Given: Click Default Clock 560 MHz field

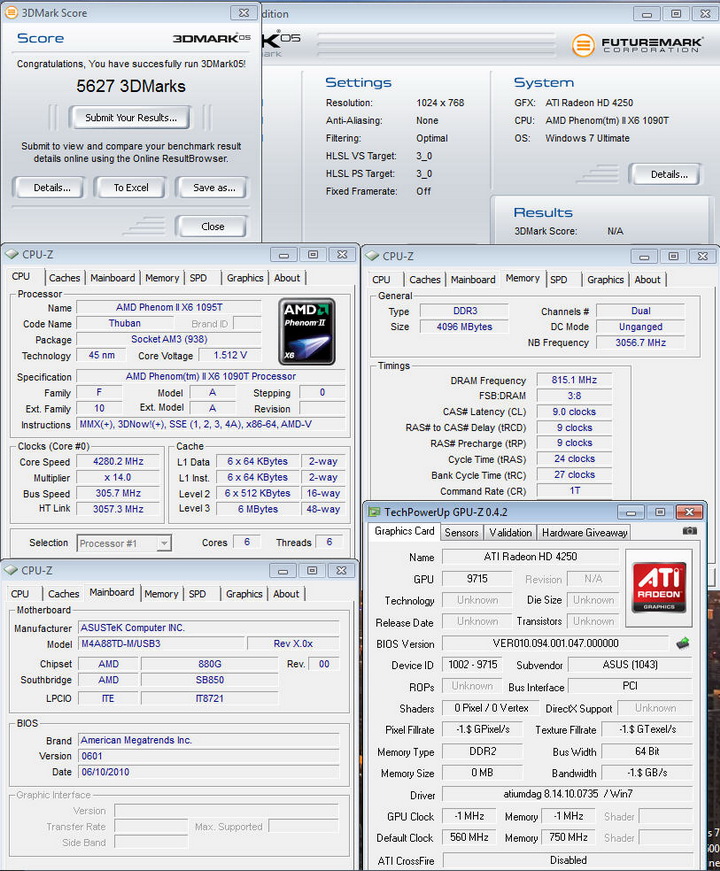Looking at the screenshot, I should click(x=469, y=837).
